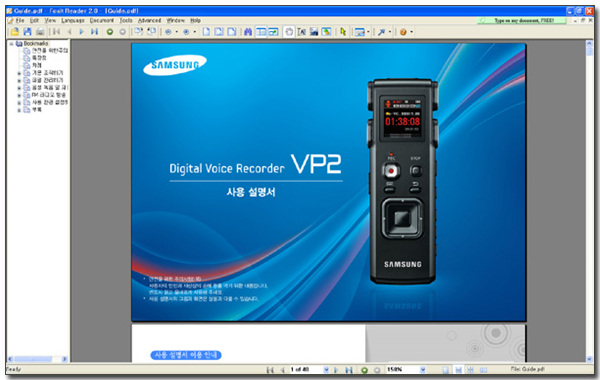Click blue 사용 설명서 이용 안내 button on page
600x380 pixels.
186,355
